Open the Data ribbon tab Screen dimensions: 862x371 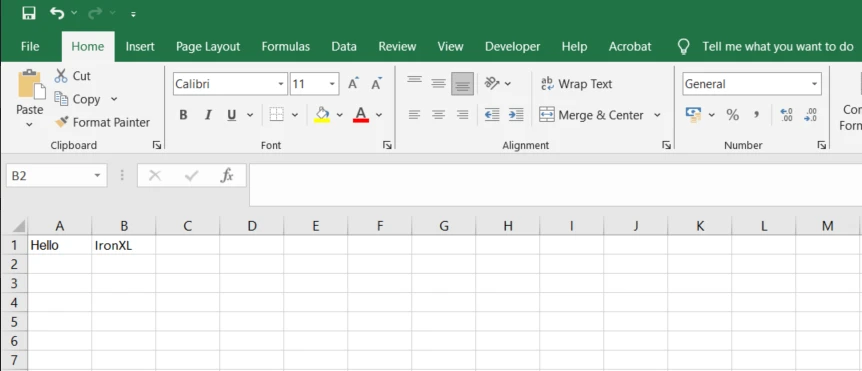(x=344, y=47)
